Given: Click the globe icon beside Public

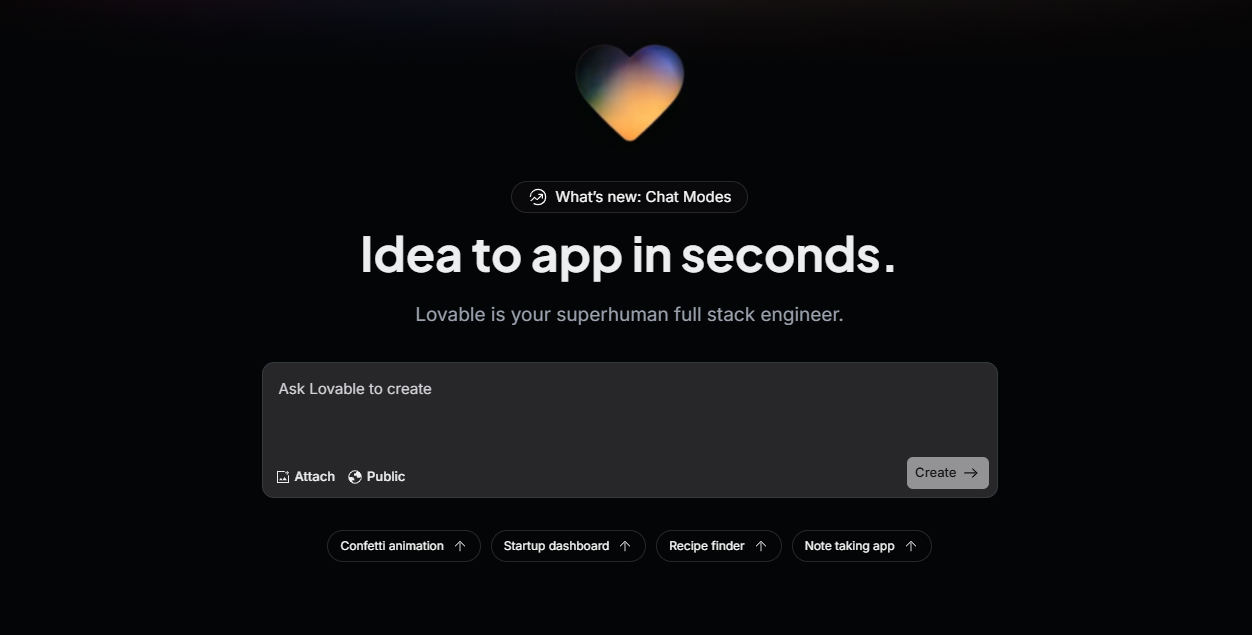Looking at the screenshot, I should (355, 477).
